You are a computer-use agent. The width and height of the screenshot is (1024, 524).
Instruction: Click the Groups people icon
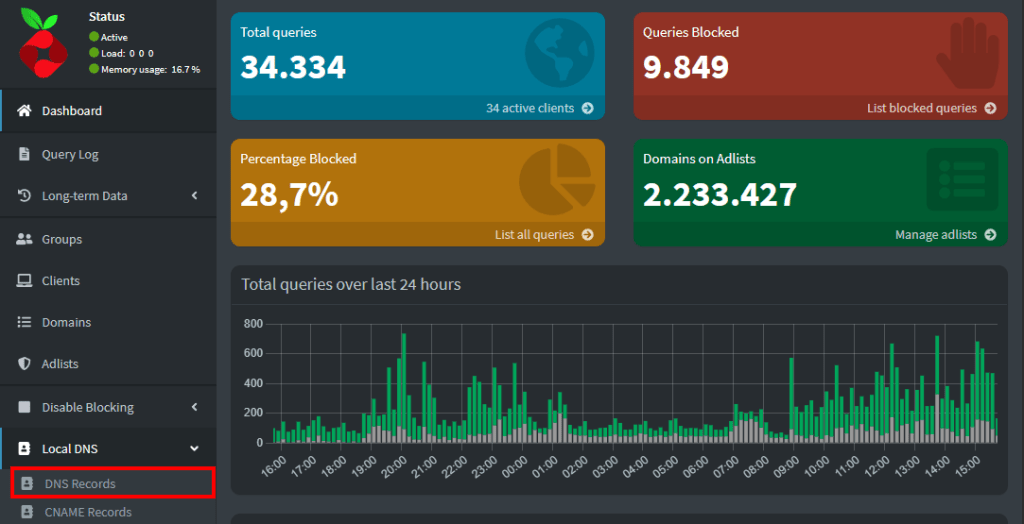tap(25, 240)
